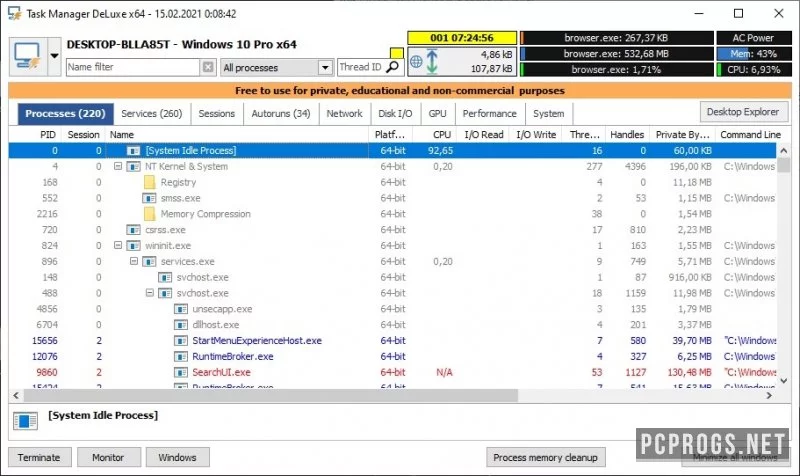This screenshot has width=800, height=476.
Task: Open the GPU tab
Action: coord(437,113)
